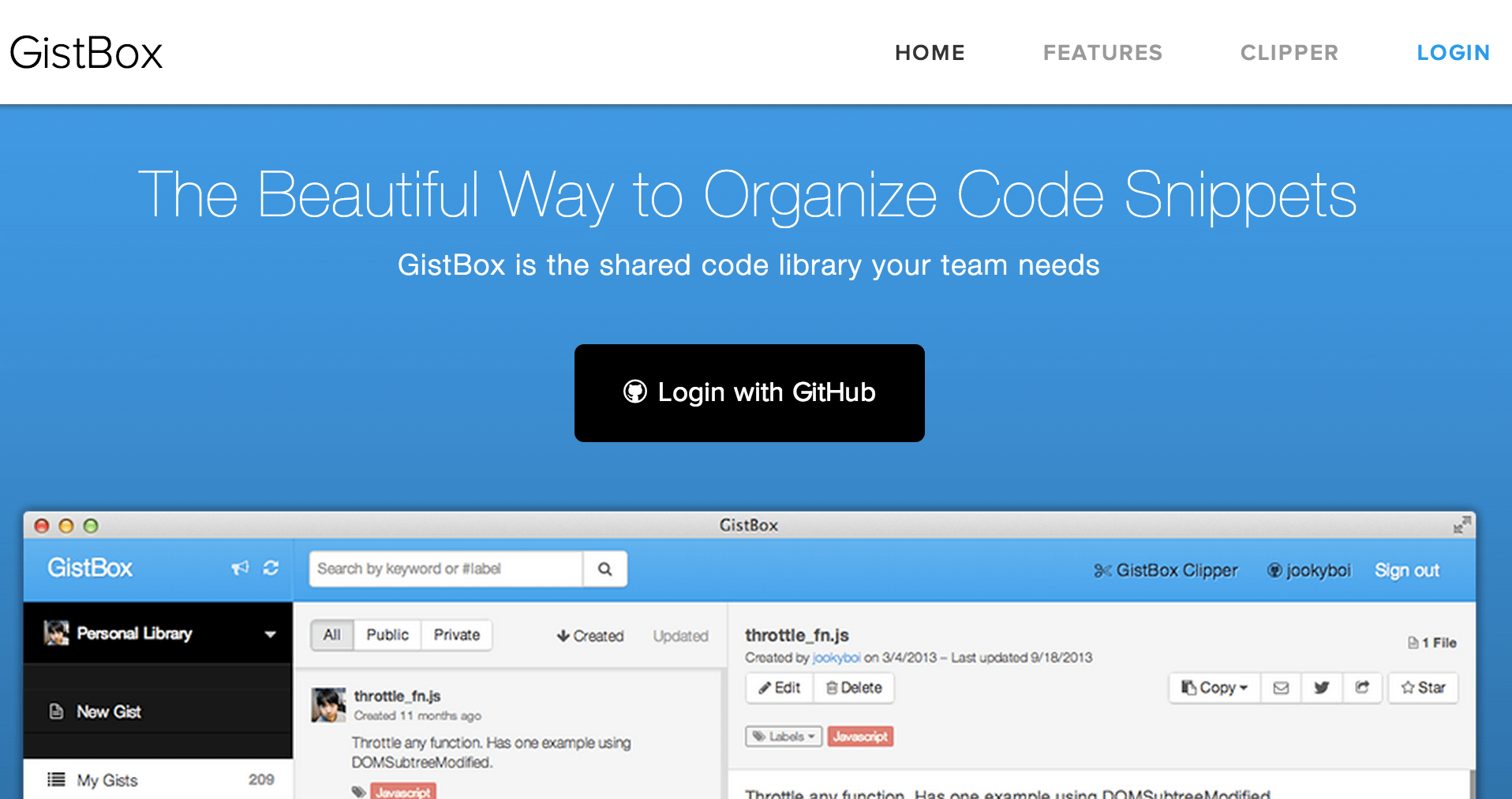Click the Javascript label in the gist list
This screenshot has height=799, width=1512.
point(403,791)
